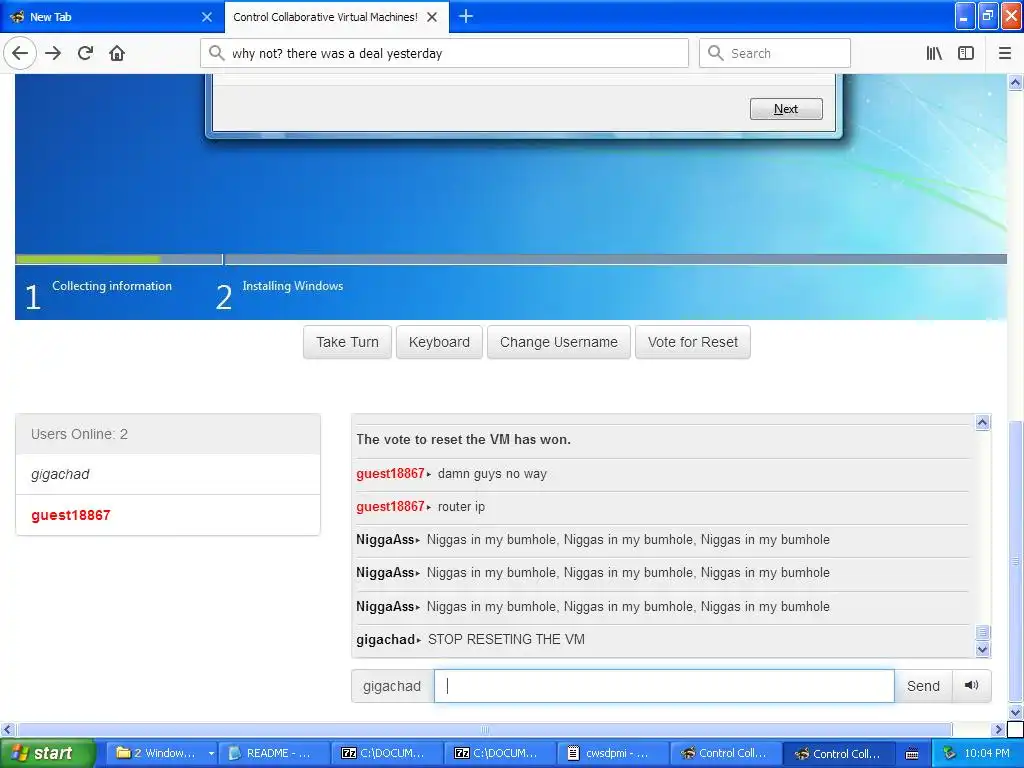Image resolution: width=1024 pixels, height=768 pixels.
Task: Switch to the New Tab tab
Action: pos(111,17)
